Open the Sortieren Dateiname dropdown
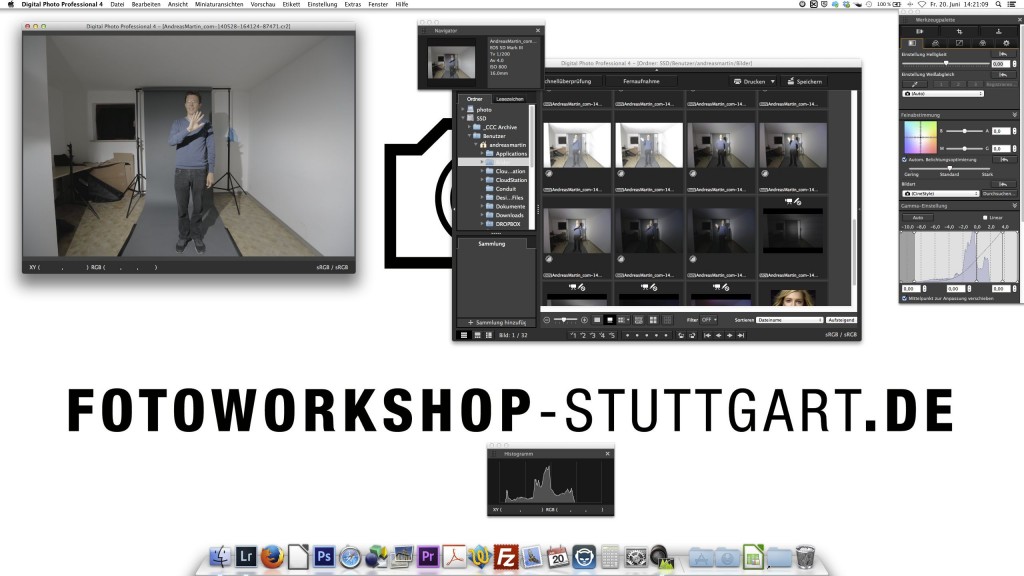The height and width of the screenshot is (576, 1024). (x=790, y=320)
